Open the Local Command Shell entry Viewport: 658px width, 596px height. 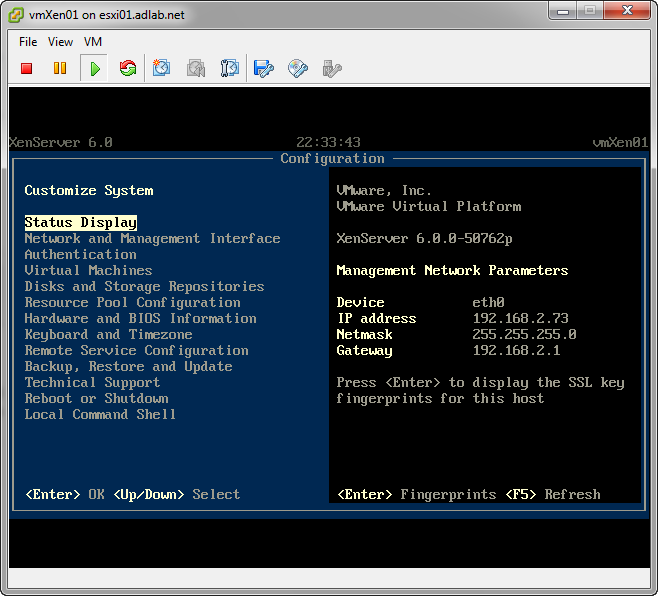click(x=100, y=414)
